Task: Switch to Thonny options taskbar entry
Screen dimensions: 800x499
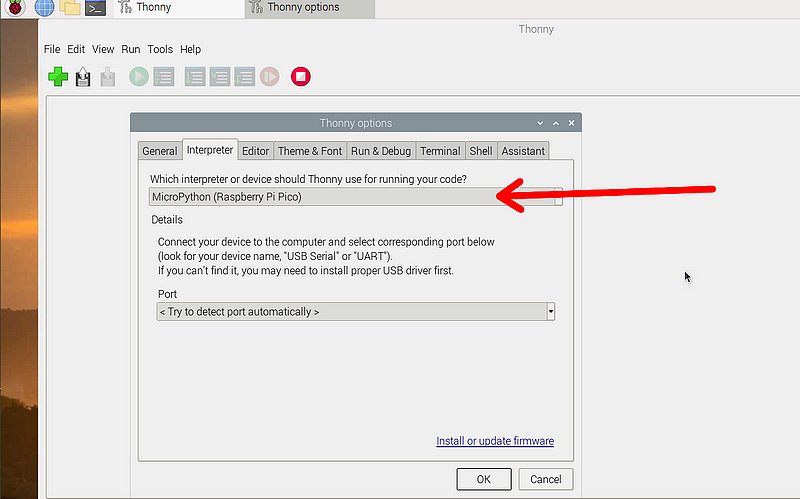Action: click(x=310, y=8)
